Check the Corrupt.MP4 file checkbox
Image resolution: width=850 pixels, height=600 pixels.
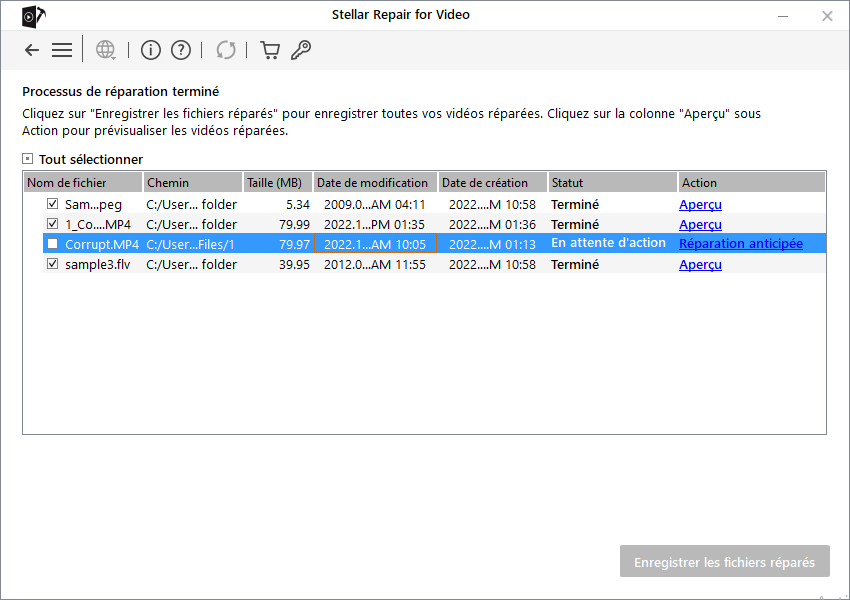[52, 244]
